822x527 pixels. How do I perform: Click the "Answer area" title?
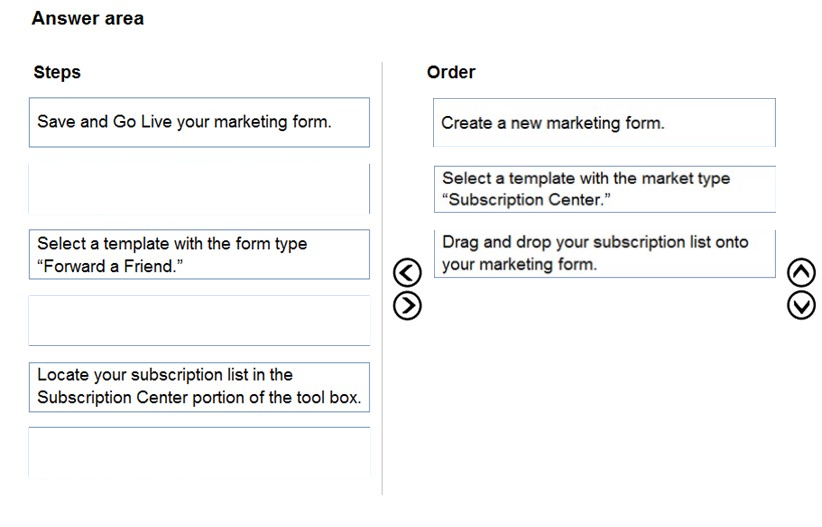[x=88, y=18]
